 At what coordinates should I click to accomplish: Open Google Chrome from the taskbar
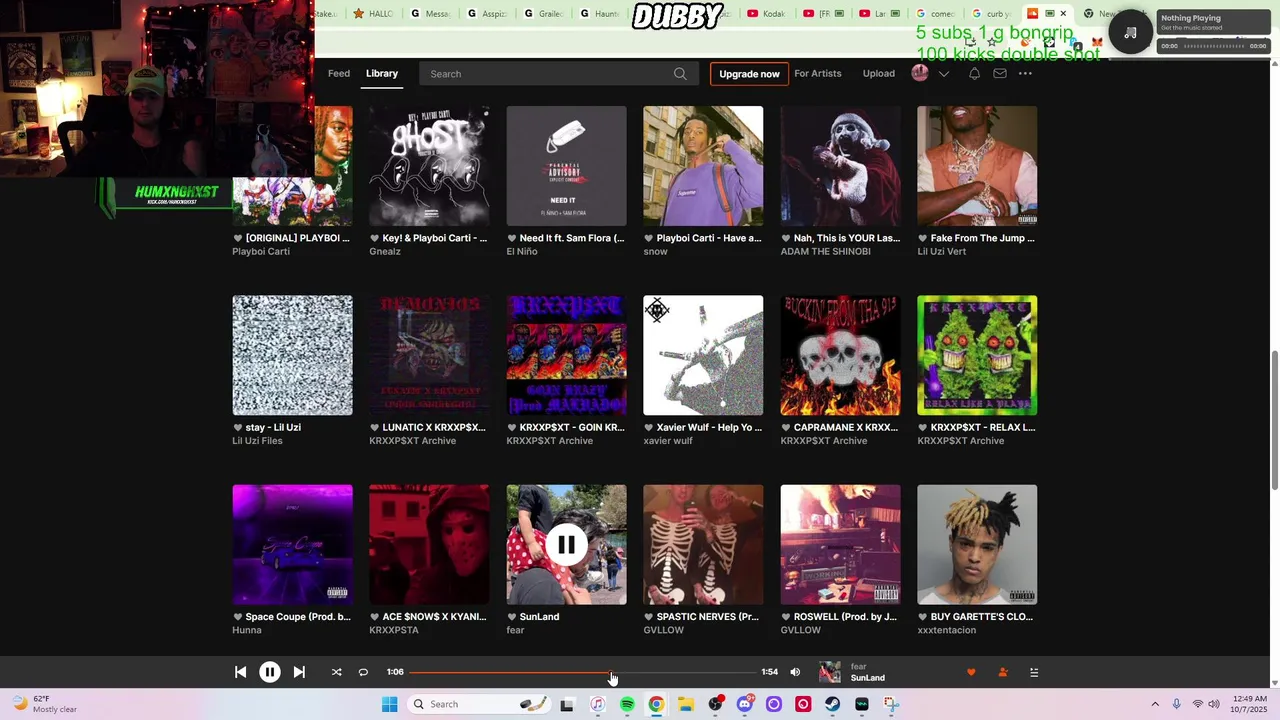click(x=656, y=704)
